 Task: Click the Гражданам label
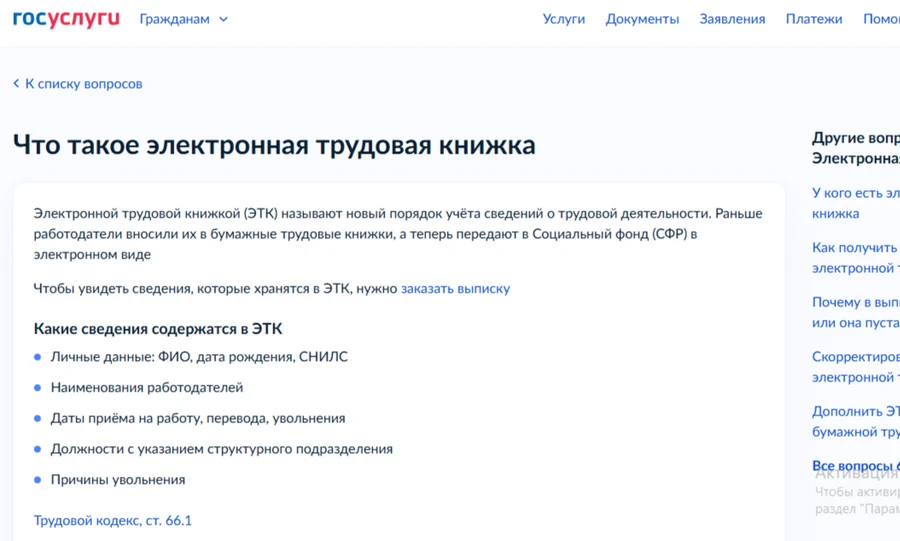(x=174, y=19)
